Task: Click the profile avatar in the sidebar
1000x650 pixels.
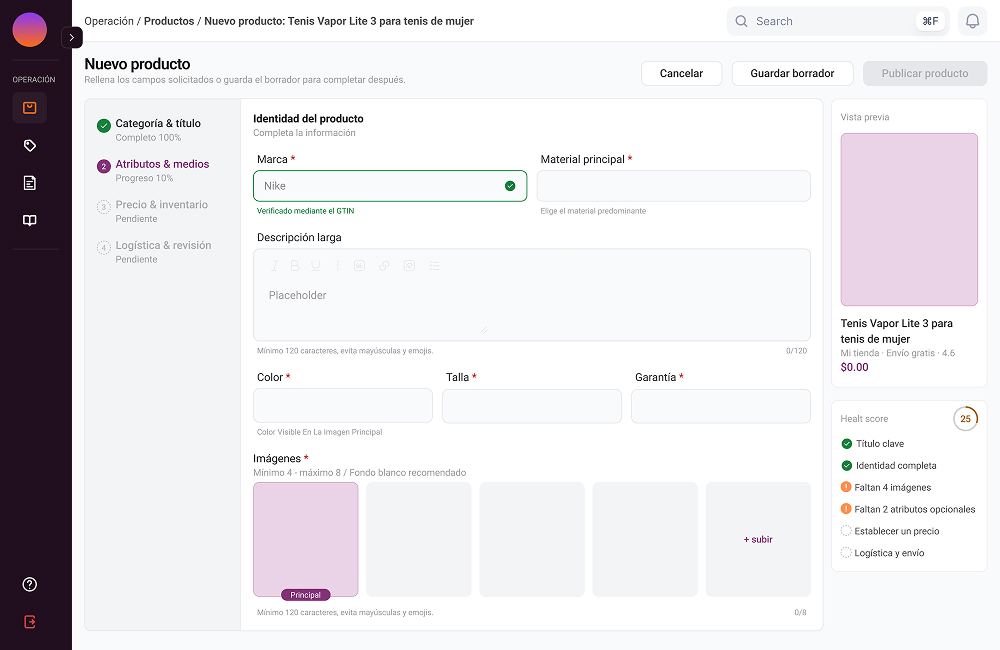Action: click(x=29, y=29)
